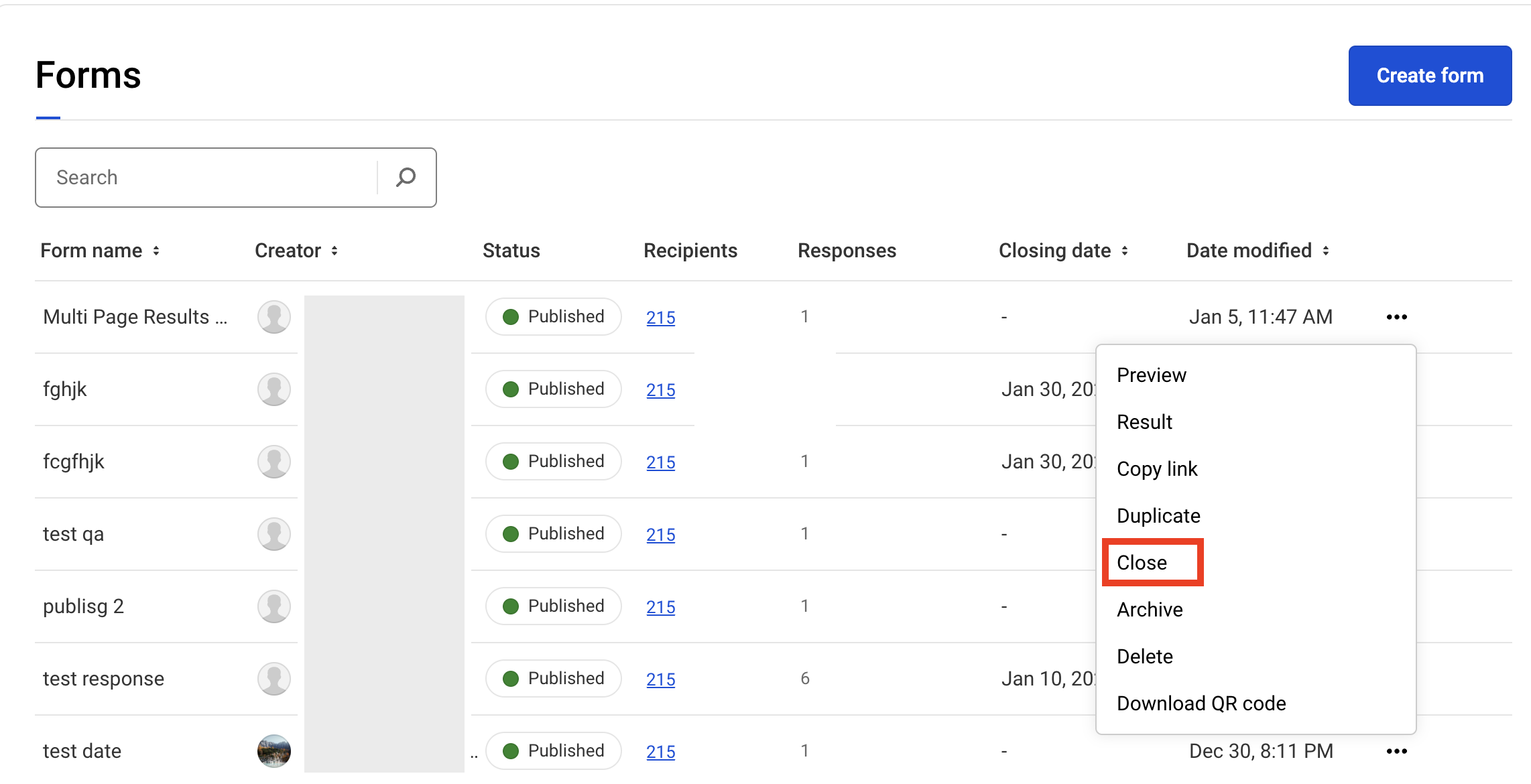Click the Published status badge on test response
1531x784 pixels.
coord(553,678)
